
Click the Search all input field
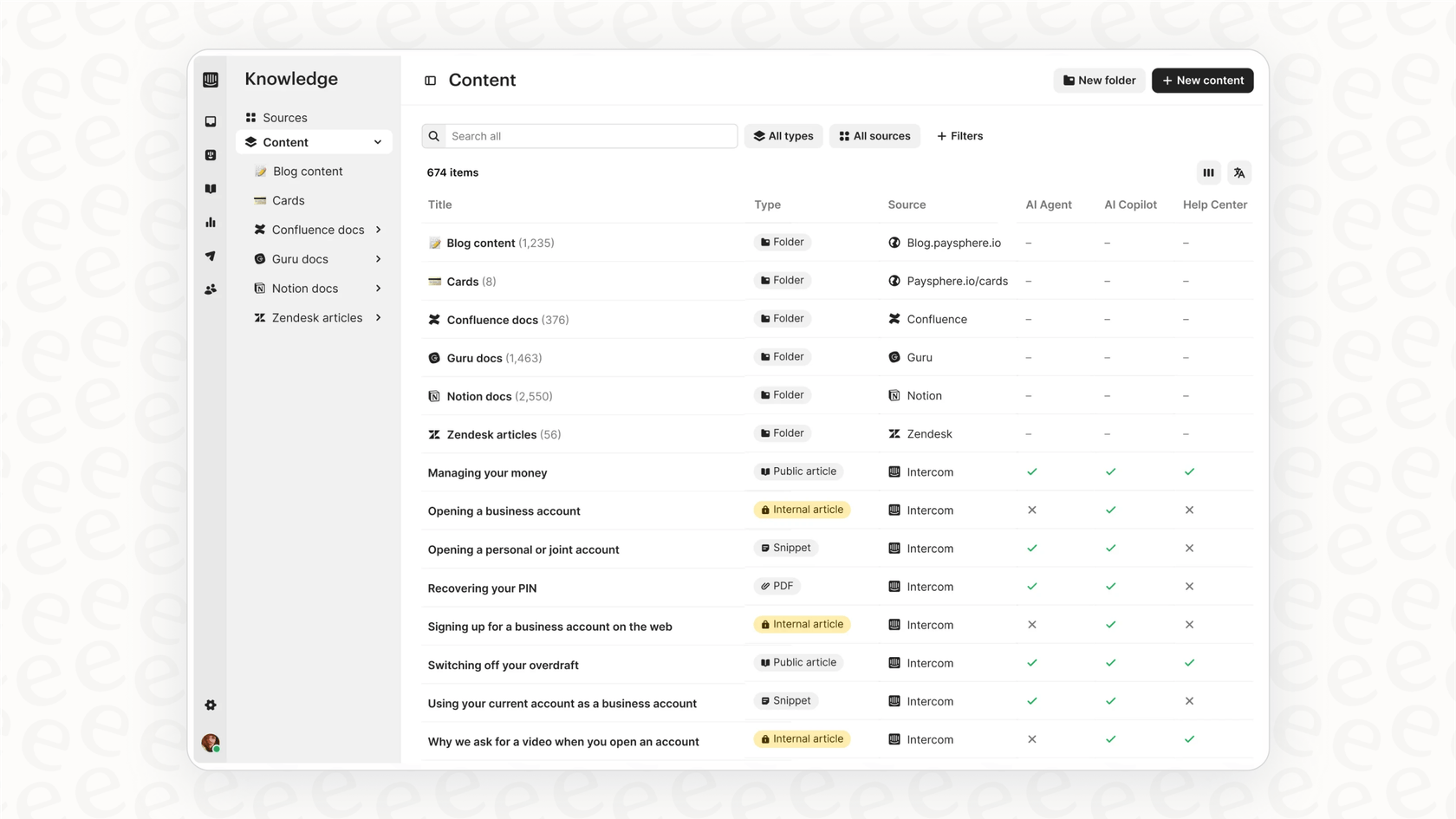point(589,136)
